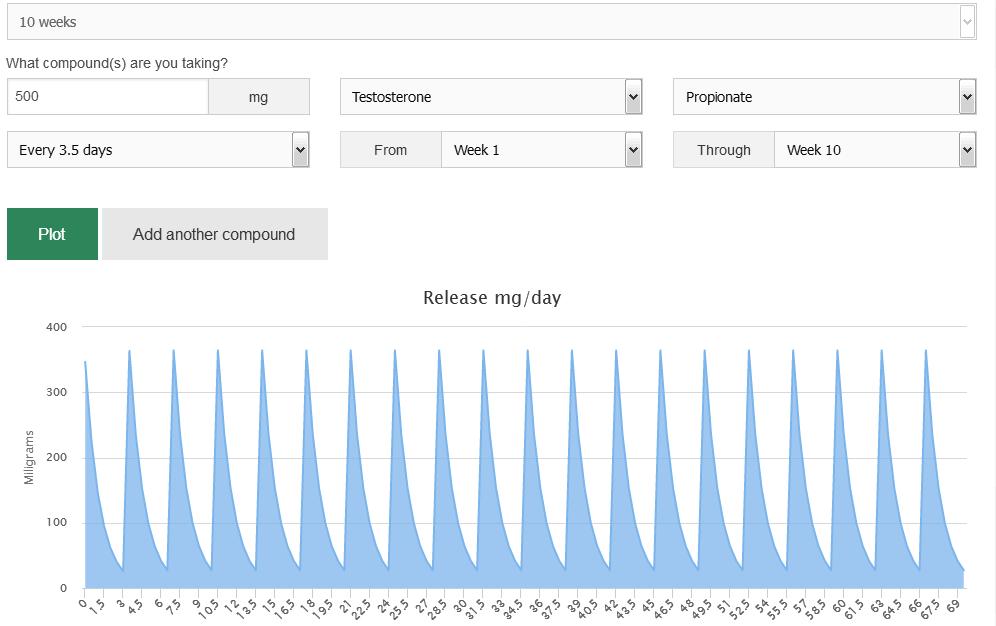Screen dimensions: 996x626
Task: Open the 'Every 3.5 days' frequency dropdown
Action: 158,150
